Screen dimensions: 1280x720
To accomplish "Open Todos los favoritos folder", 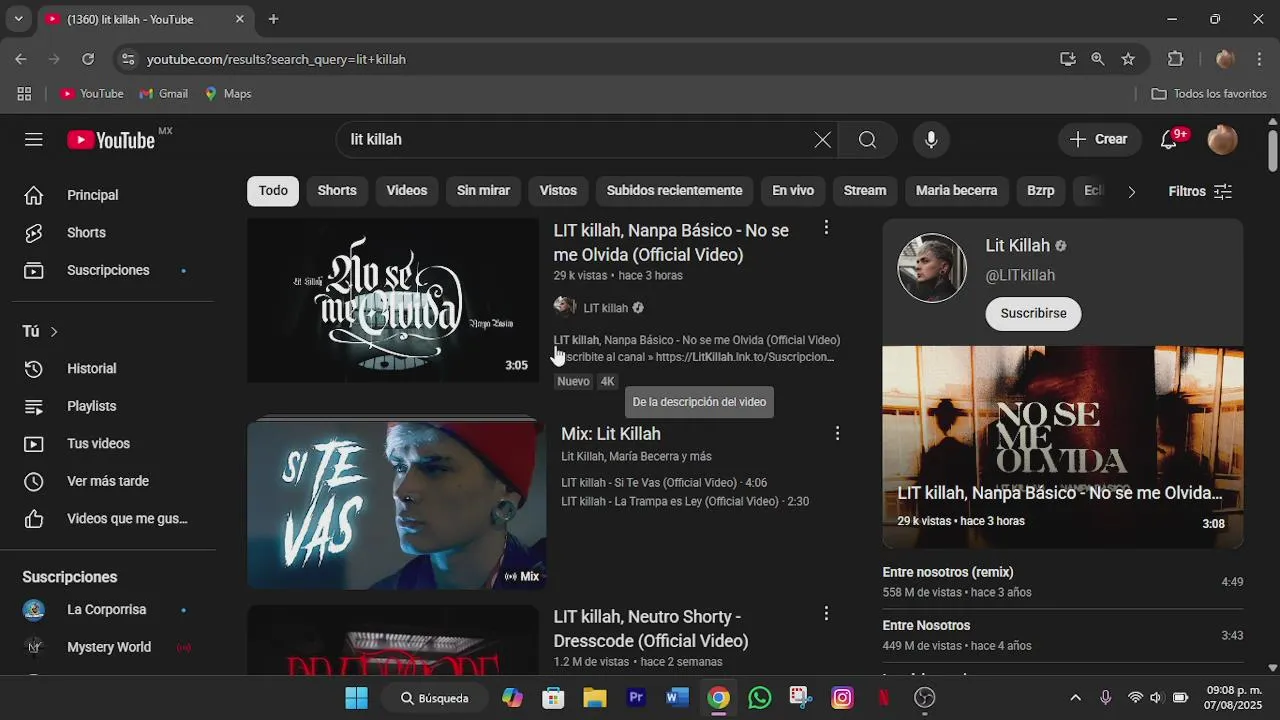I will (1209, 93).
